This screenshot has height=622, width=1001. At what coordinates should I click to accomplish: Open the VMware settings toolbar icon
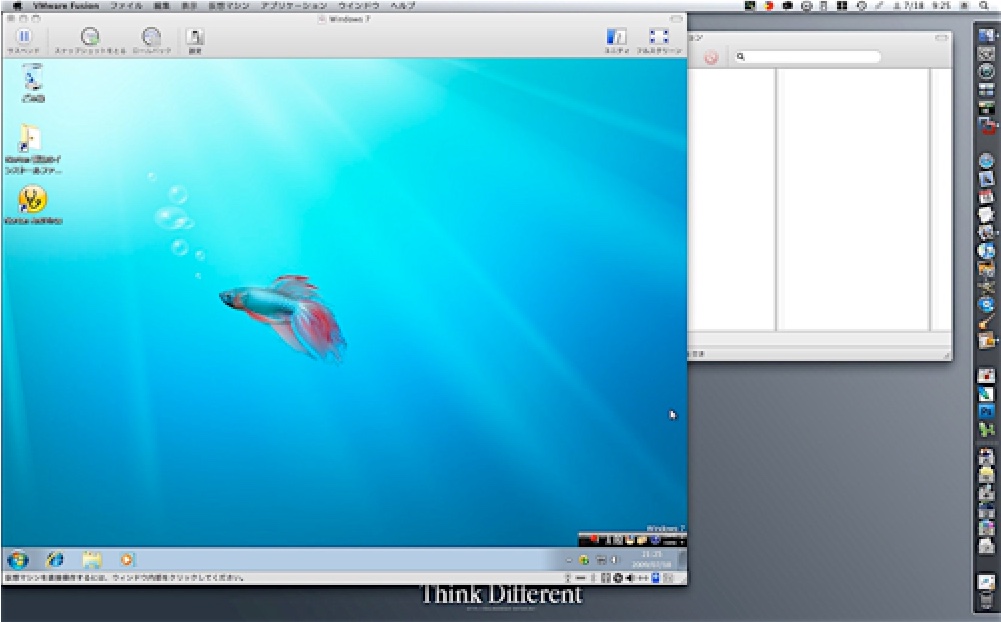point(195,37)
